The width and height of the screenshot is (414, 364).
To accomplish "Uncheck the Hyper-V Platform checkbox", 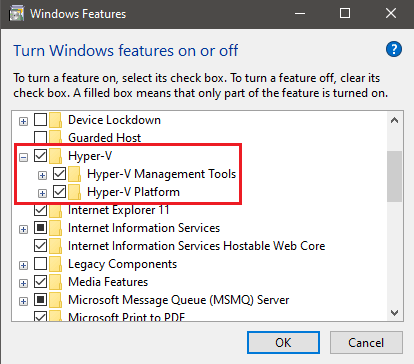I will point(60,192).
